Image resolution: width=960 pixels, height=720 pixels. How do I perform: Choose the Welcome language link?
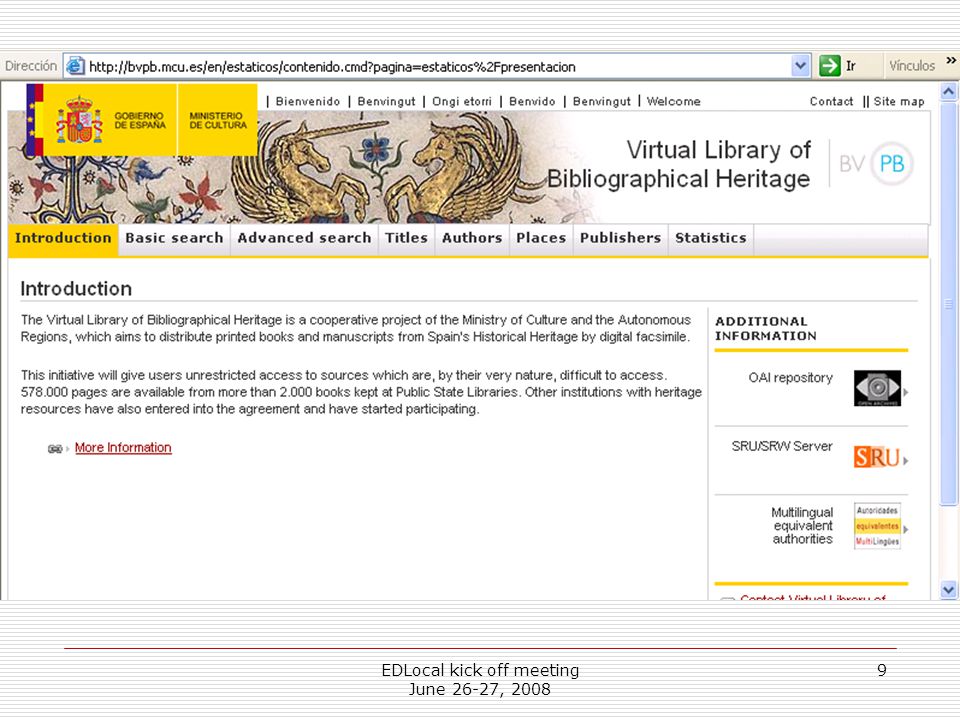[673, 102]
